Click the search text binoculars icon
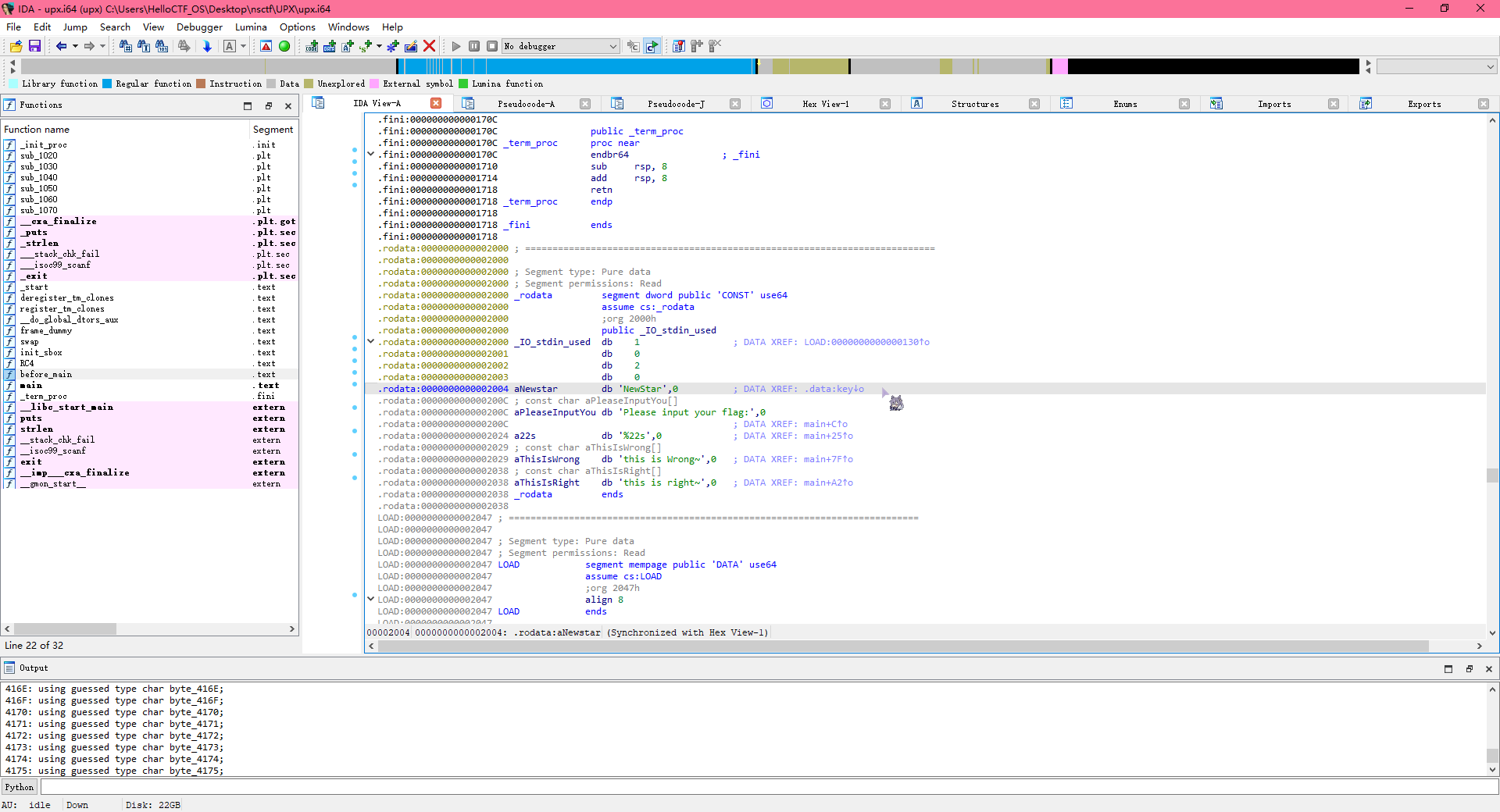 pos(144,46)
